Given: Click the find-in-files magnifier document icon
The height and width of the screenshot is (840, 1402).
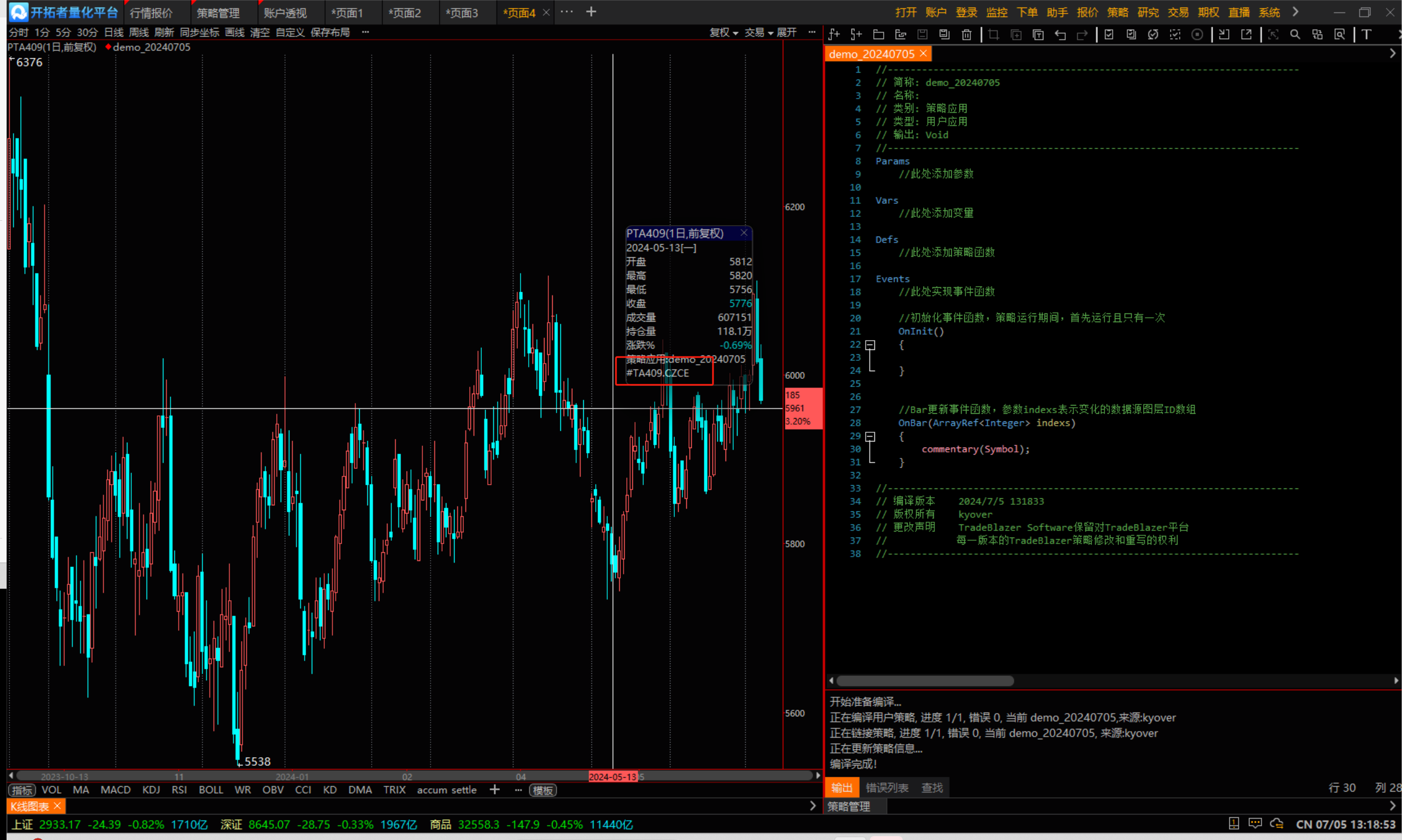Looking at the screenshot, I should pos(1339,34).
